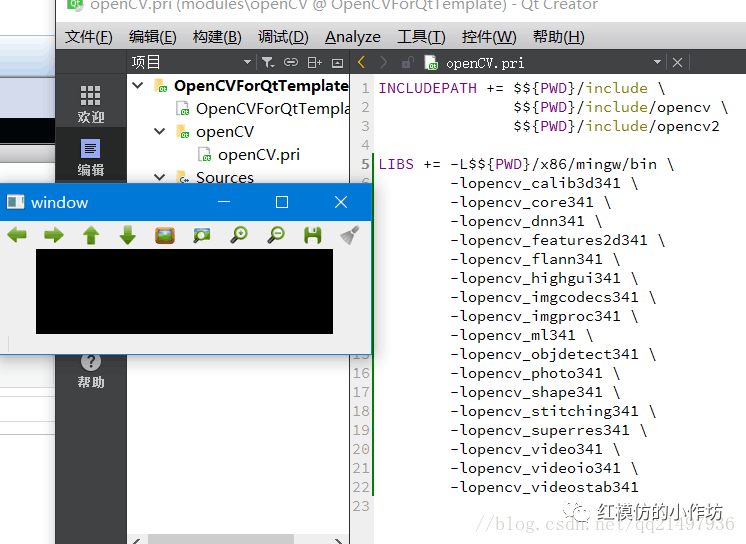This screenshot has height=544, width=746.
Task: Open the openCV.pri document dropdown arrow
Action: tap(658, 62)
